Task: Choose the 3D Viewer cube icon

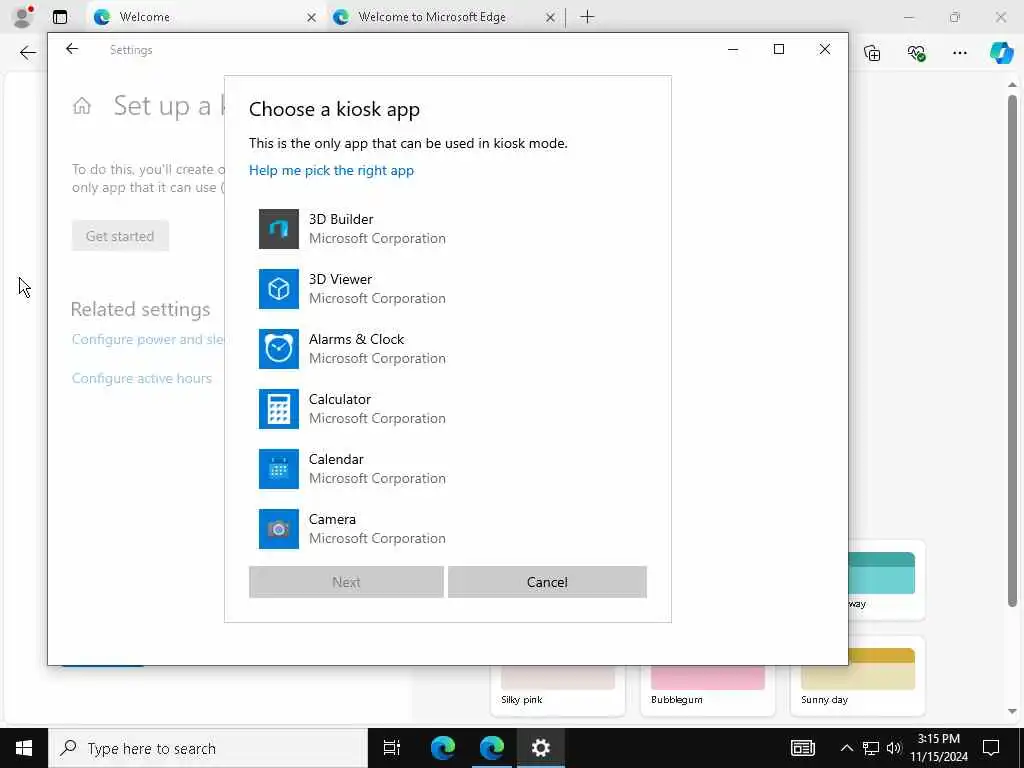Action: (279, 289)
